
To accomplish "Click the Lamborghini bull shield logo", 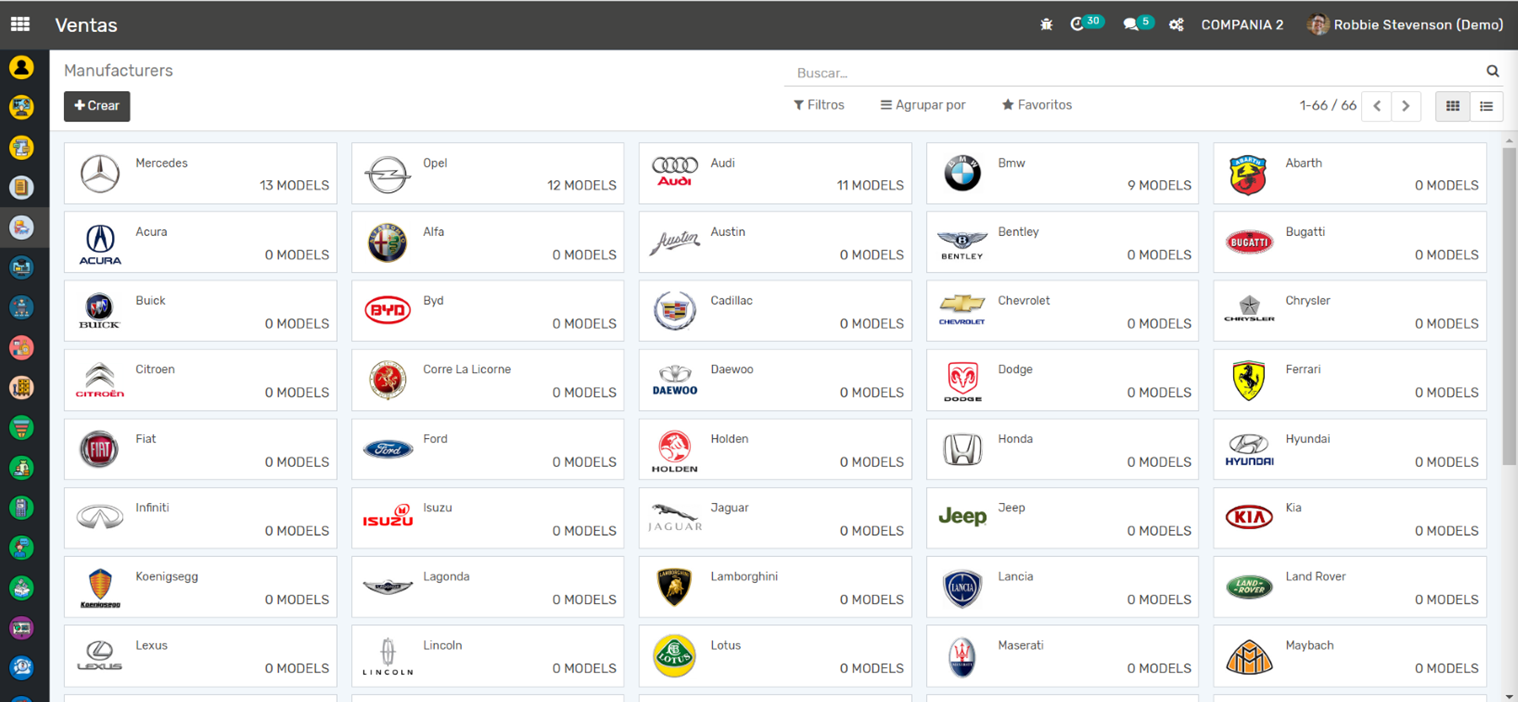I will point(675,587).
